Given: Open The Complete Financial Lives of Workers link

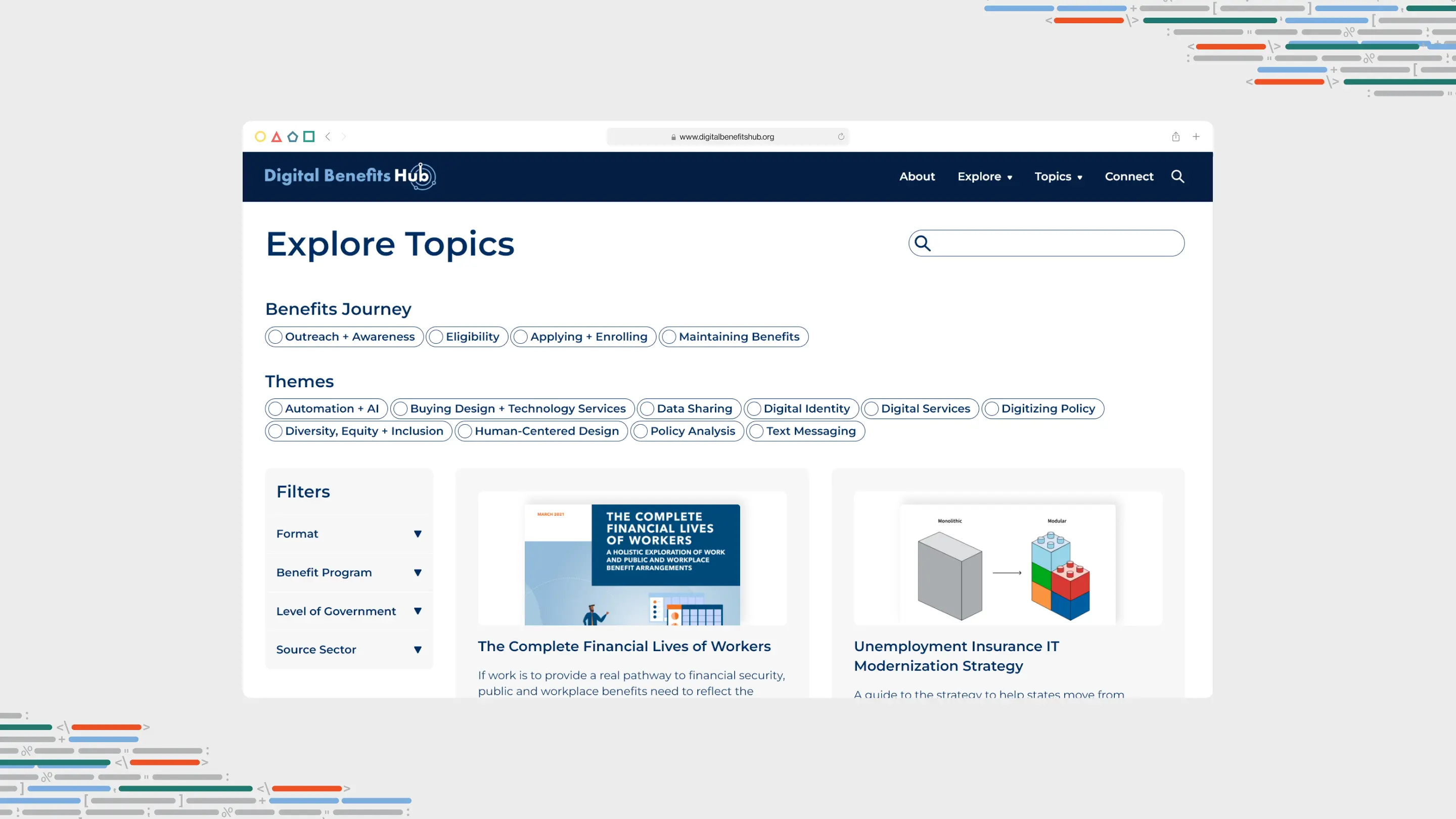Looking at the screenshot, I should point(624,646).
